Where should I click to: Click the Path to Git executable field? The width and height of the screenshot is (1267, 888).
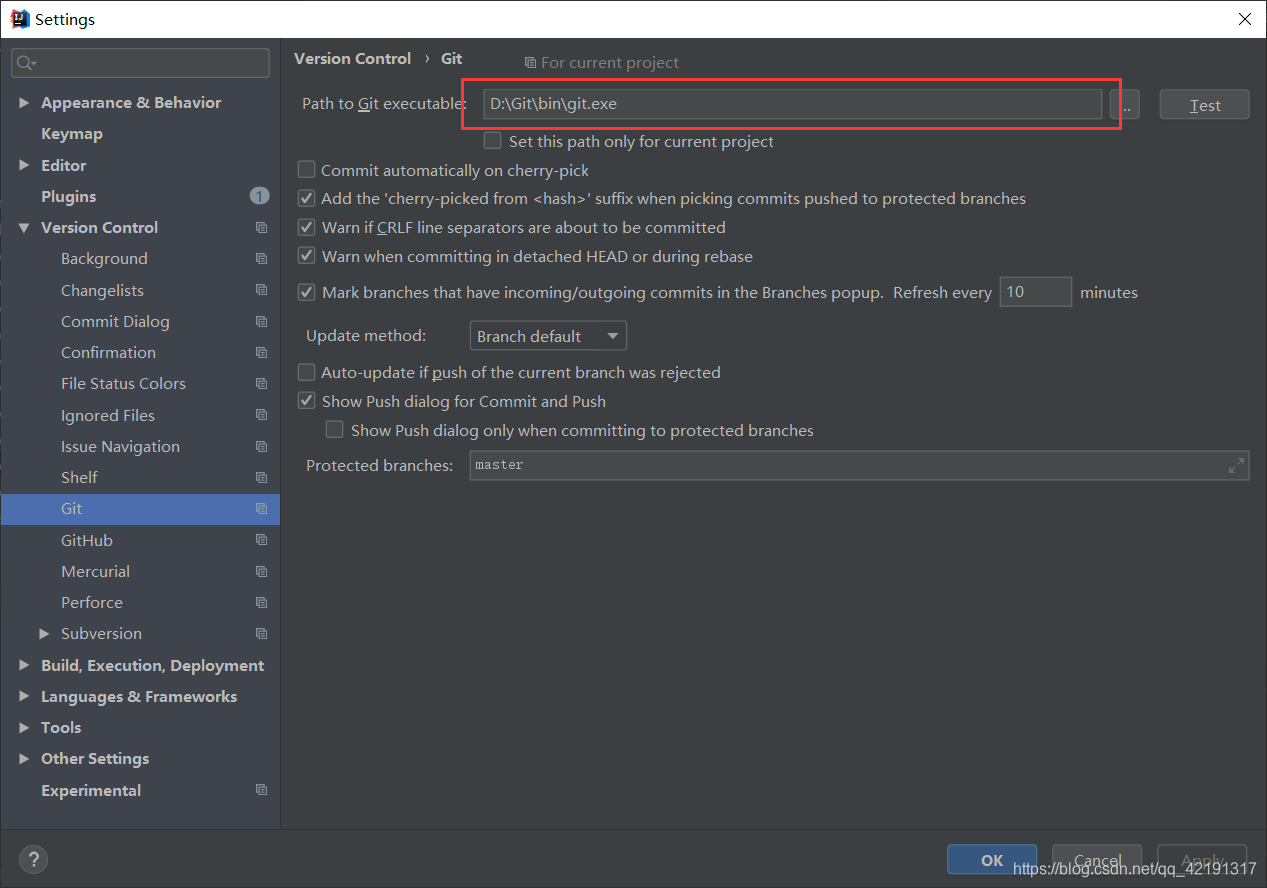[x=792, y=104]
